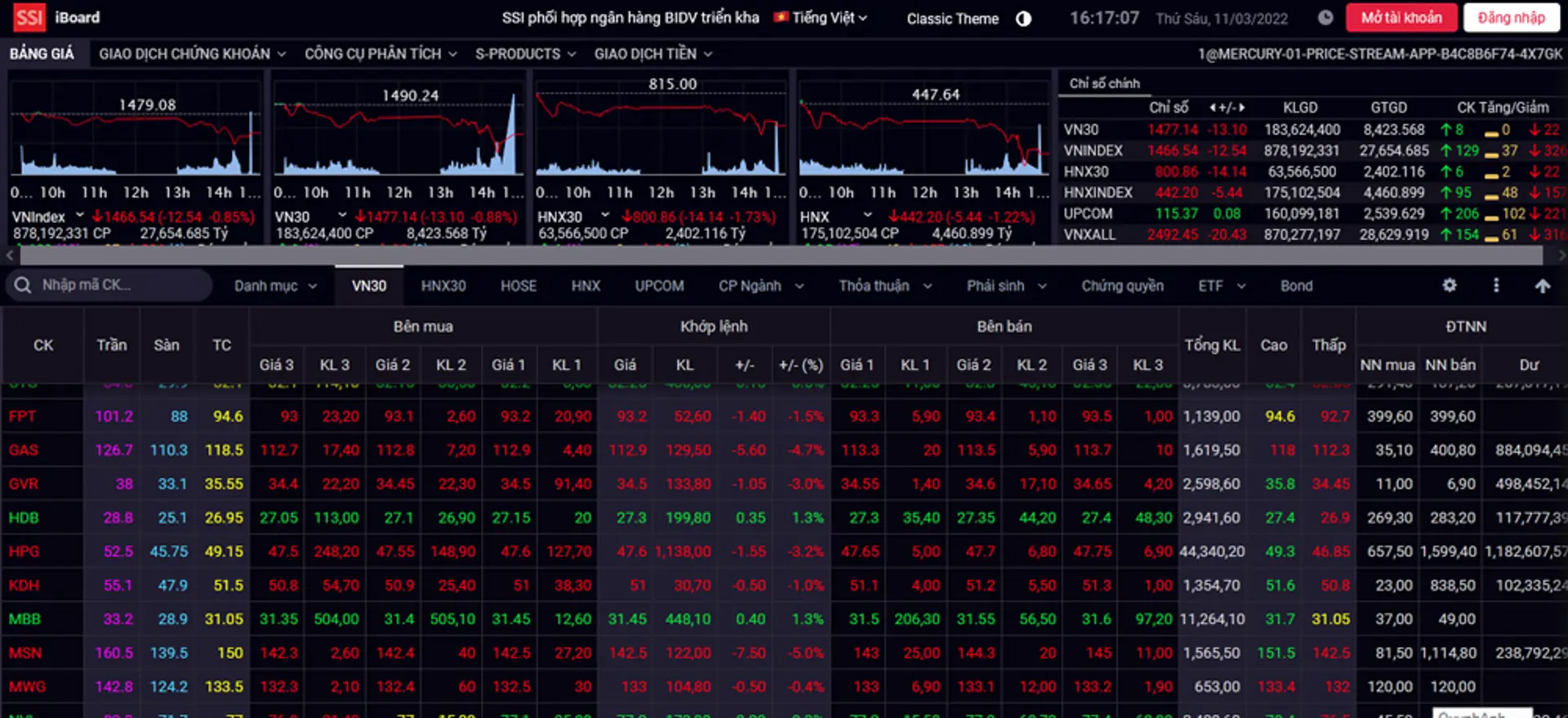The width and height of the screenshot is (1568, 718).
Task: Click index column sort arrows next to +/-
Action: point(1227,108)
